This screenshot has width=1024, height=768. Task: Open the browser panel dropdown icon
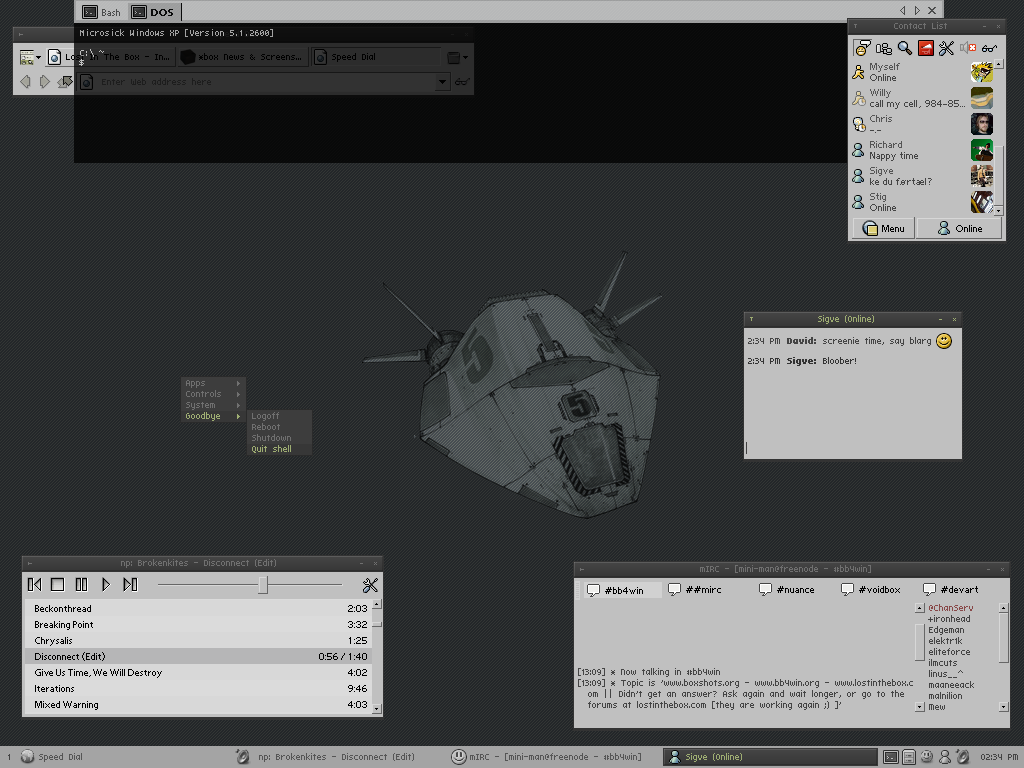(31, 57)
